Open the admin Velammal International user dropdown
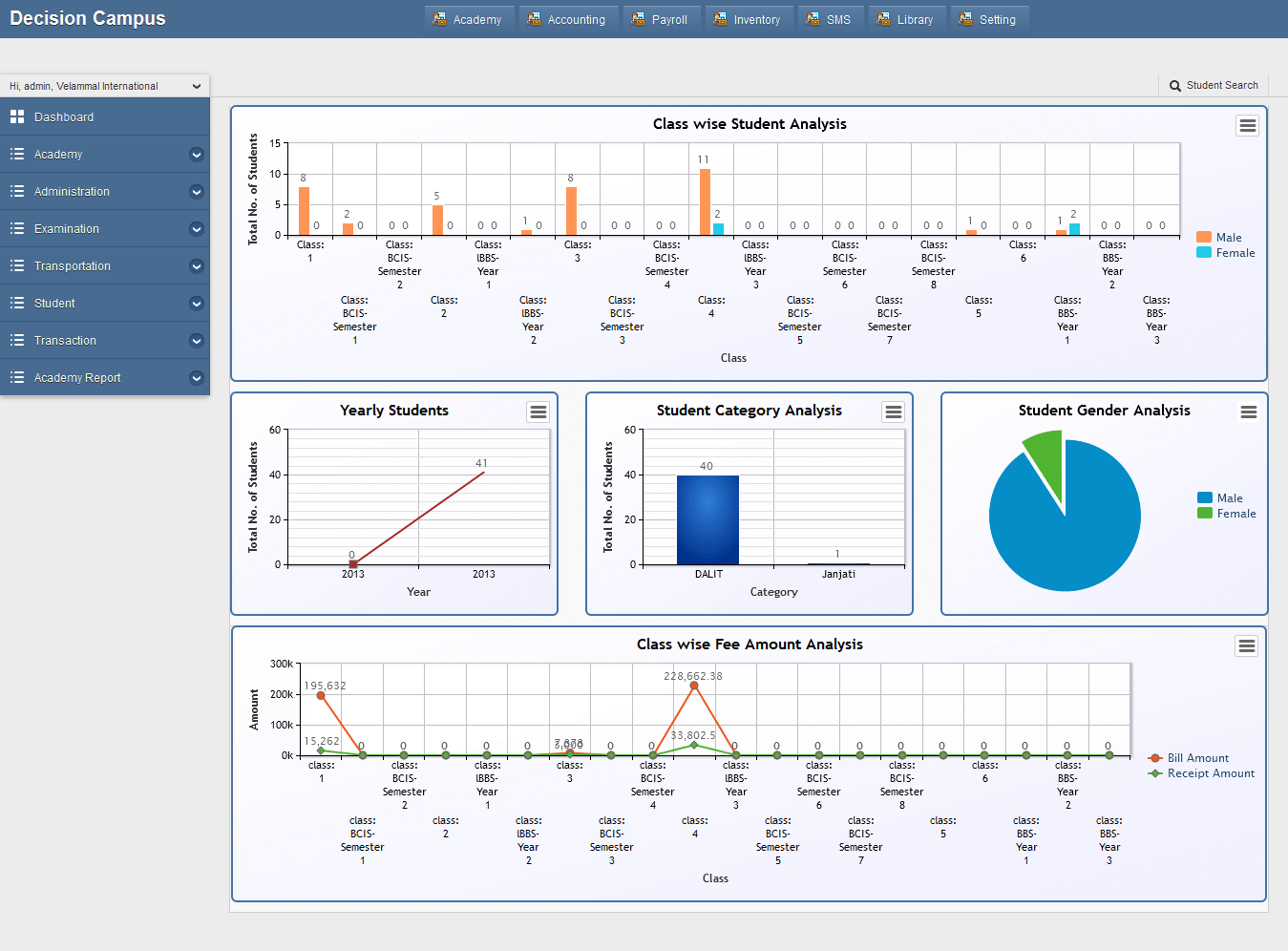 tap(105, 86)
